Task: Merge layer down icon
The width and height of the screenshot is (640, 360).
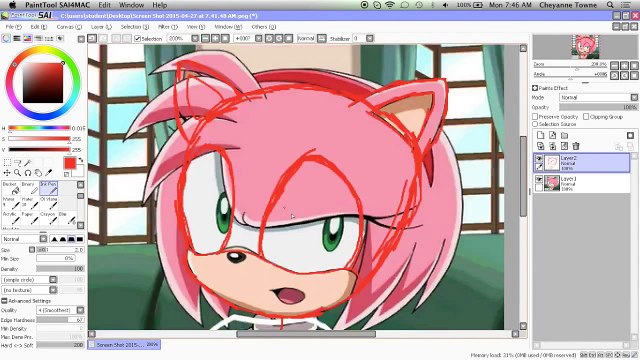Action: coord(552,146)
